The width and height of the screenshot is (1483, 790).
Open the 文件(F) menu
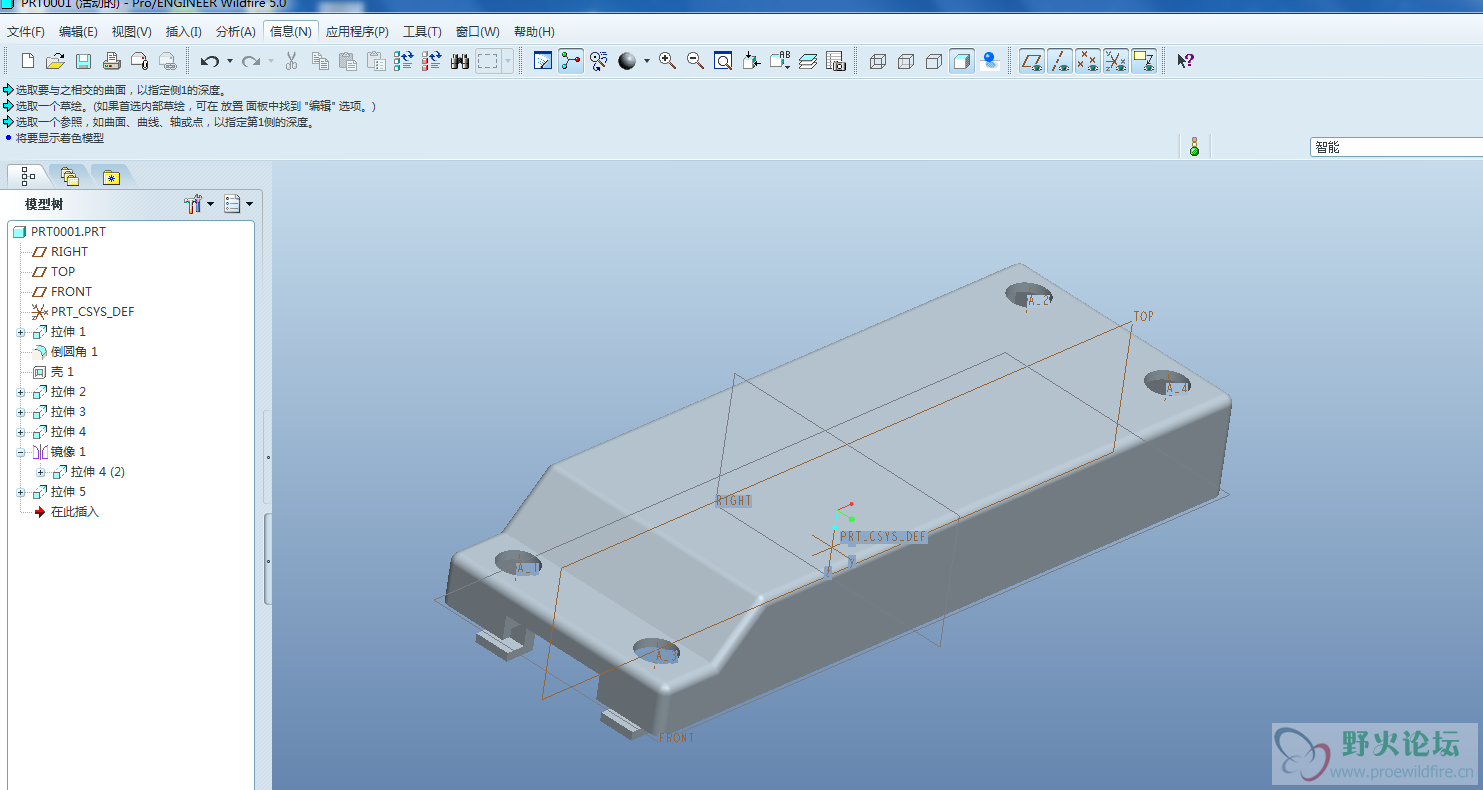[26, 32]
